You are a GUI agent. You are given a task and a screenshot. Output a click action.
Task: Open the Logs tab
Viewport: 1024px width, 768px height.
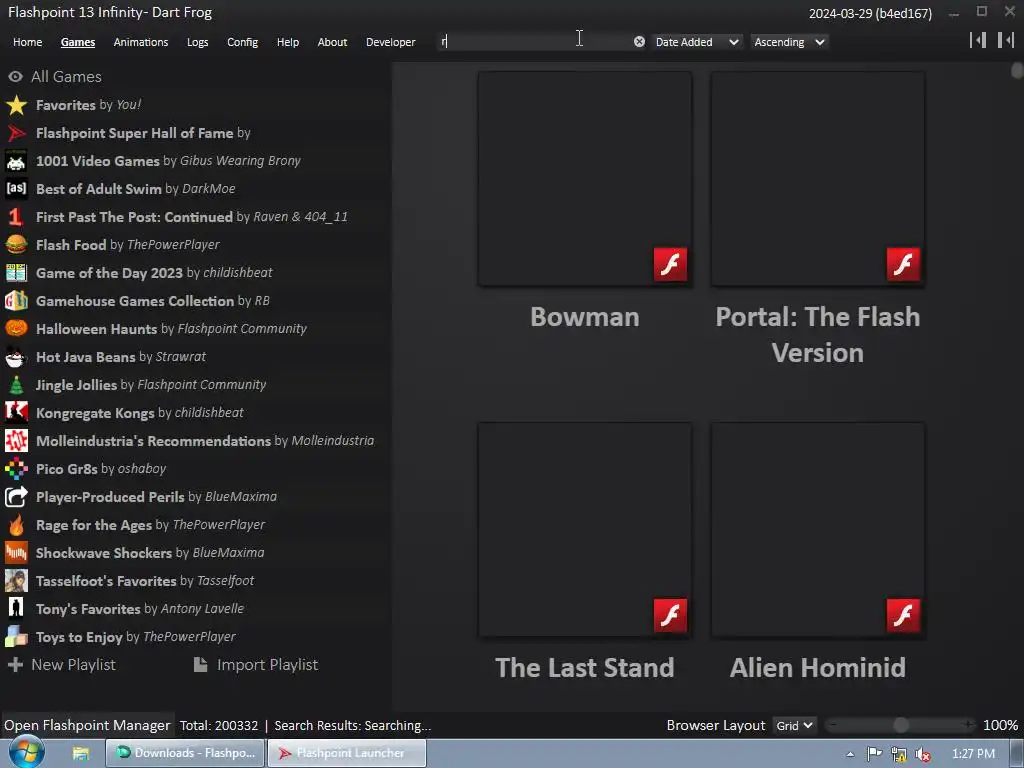coord(197,42)
